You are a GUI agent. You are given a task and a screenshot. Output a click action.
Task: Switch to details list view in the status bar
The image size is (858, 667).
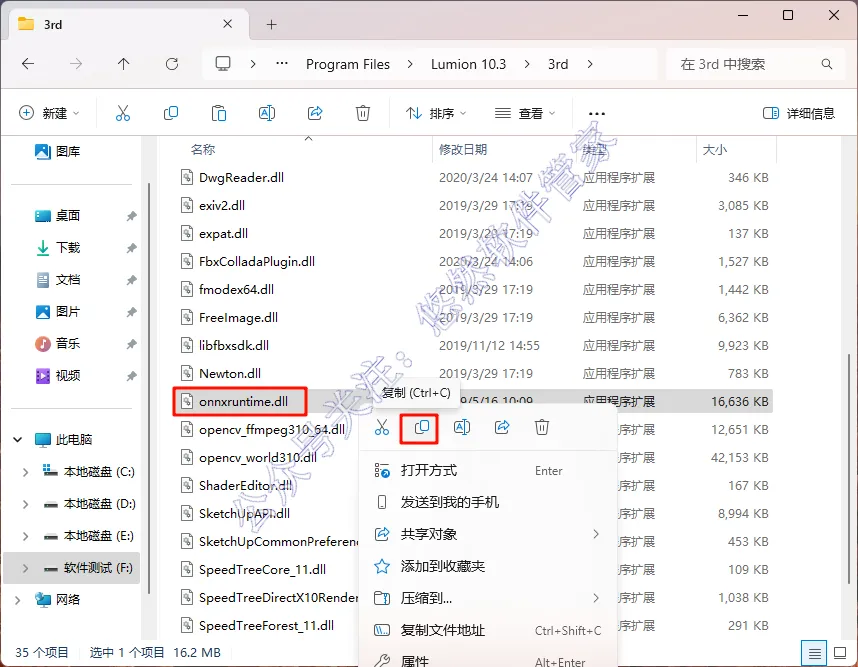point(814,653)
